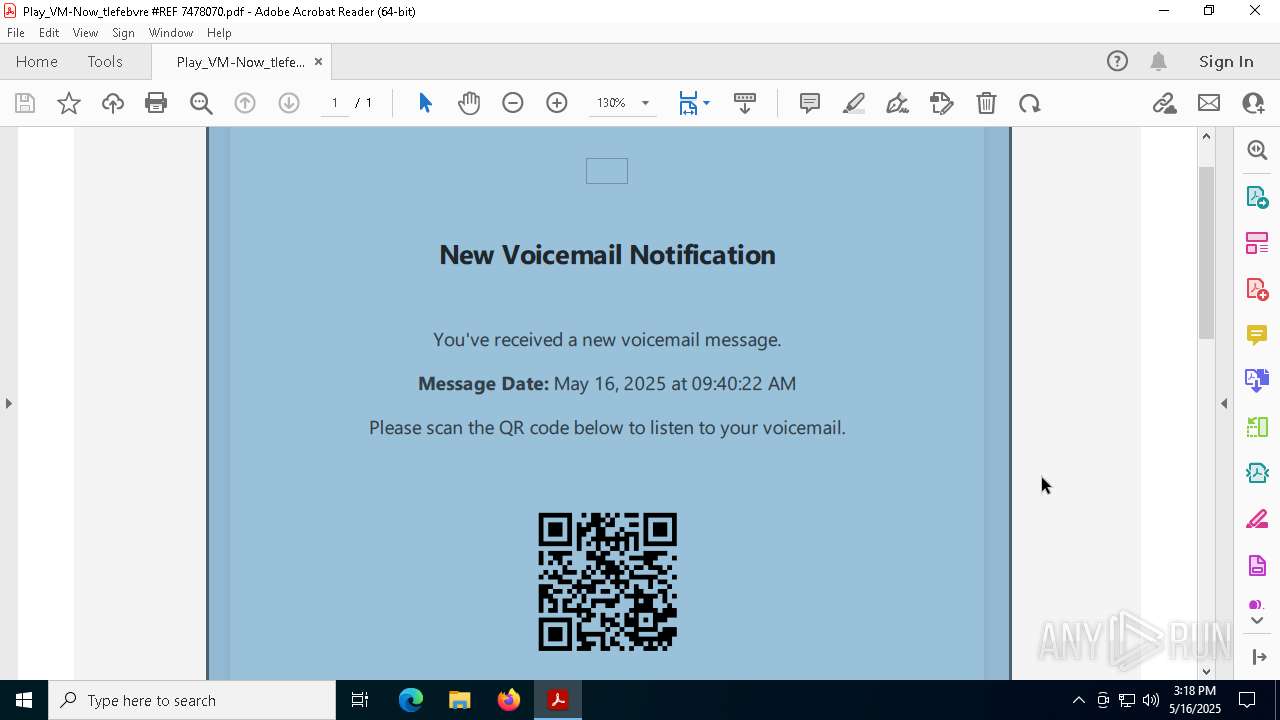Open the Sign menu
Image resolution: width=1280 pixels, height=720 pixels.
[x=123, y=33]
